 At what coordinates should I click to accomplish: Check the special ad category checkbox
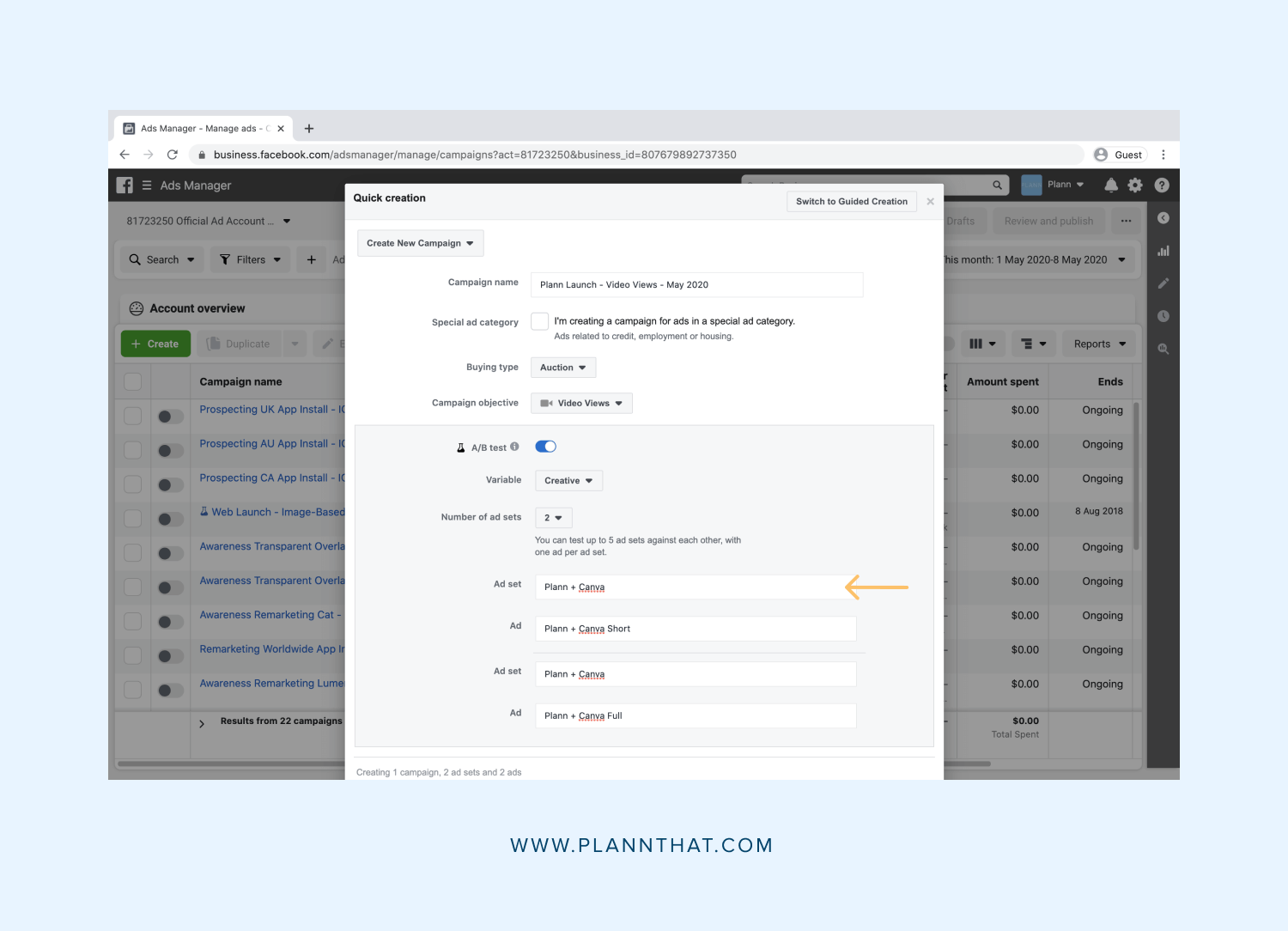(x=540, y=321)
